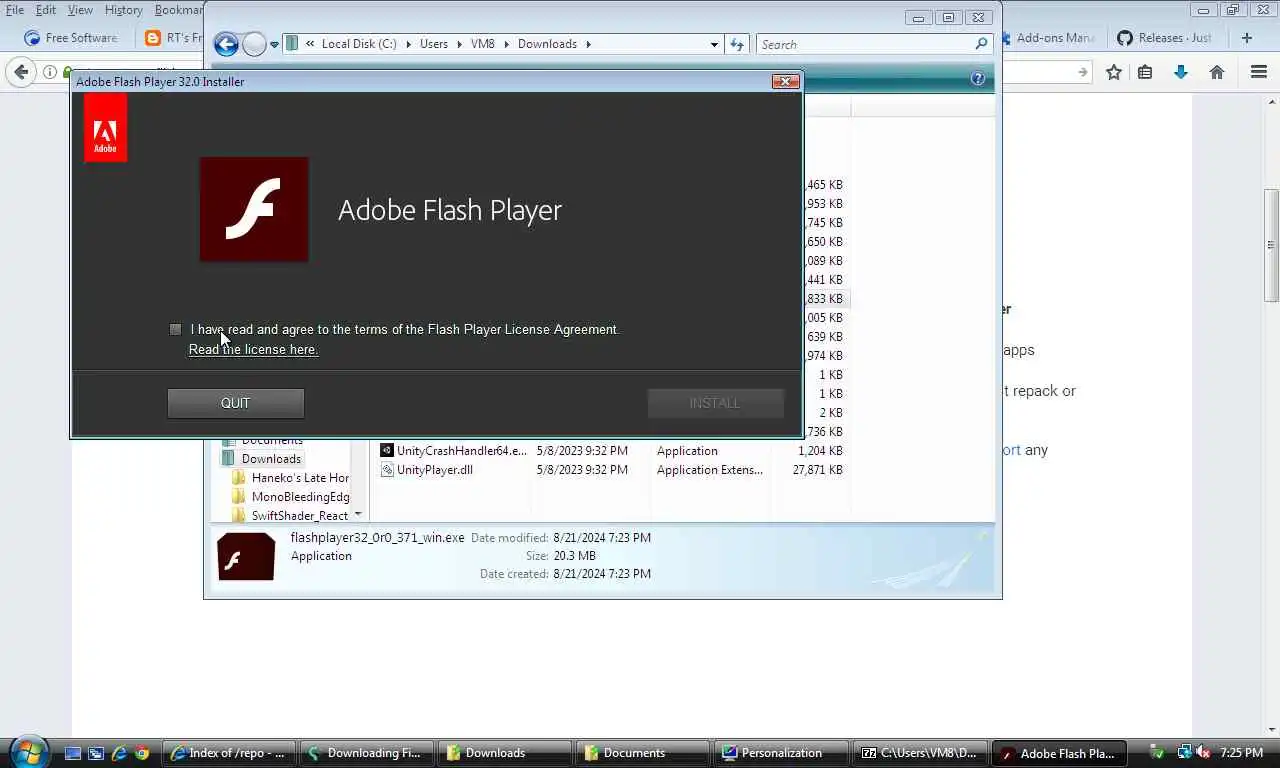The height and width of the screenshot is (768, 1280).
Task: Click 'Users' in Explorer address path
Action: click(x=434, y=44)
